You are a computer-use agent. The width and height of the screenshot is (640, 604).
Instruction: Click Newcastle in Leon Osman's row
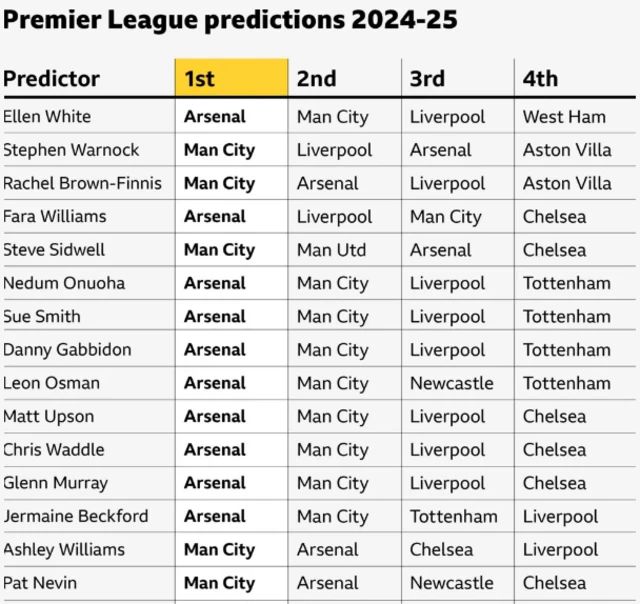pyautogui.click(x=451, y=383)
